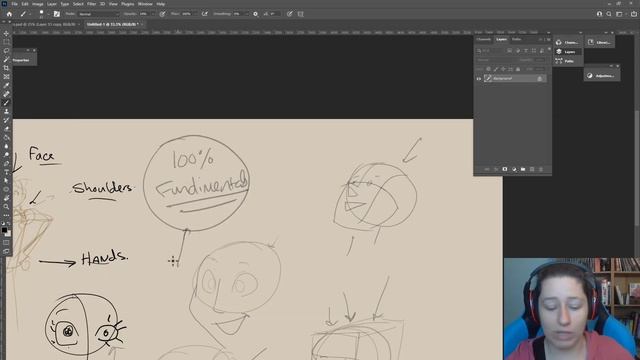Select the History Brush tool
Viewport: 640px width, 360px height.
[6, 120]
